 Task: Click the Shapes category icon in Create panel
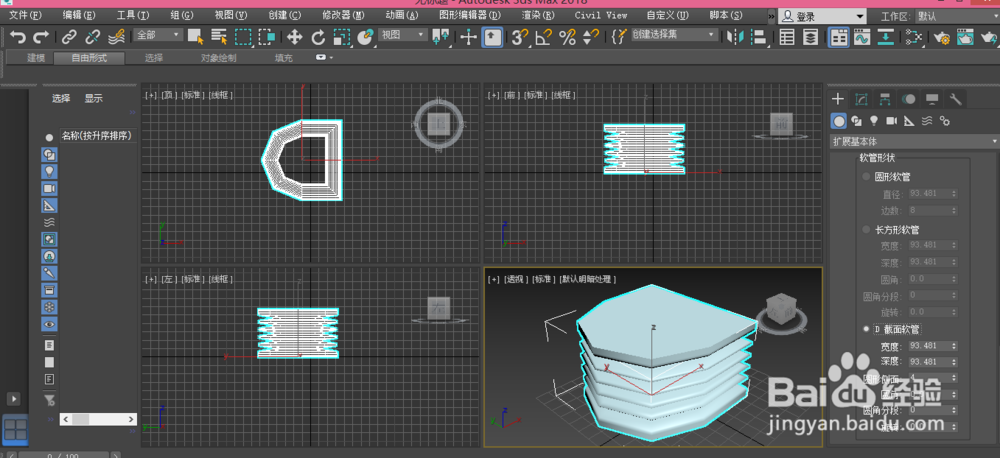[x=857, y=121]
